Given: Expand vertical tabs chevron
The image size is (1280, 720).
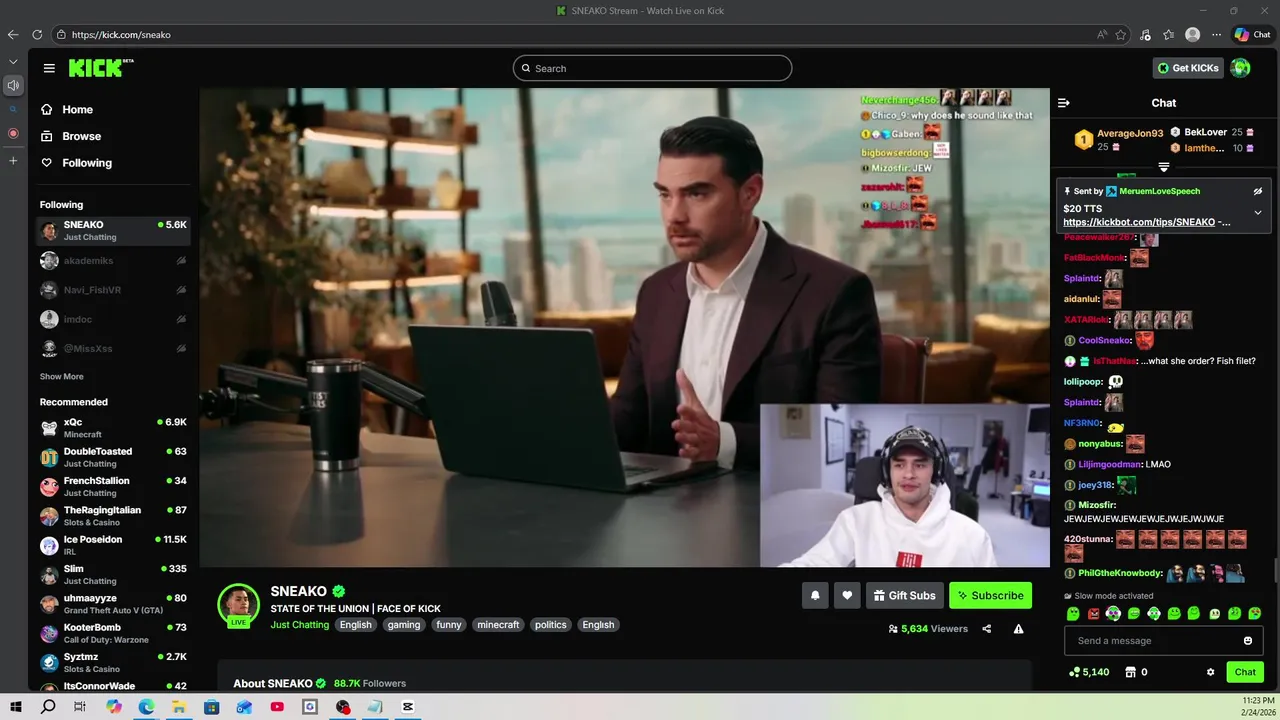Looking at the screenshot, I should pyautogui.click(x=13, y=62).
